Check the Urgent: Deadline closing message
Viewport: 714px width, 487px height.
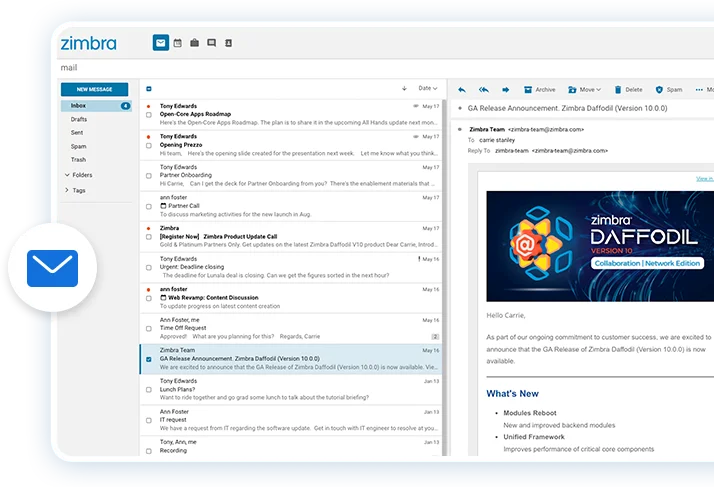[149, 267]
